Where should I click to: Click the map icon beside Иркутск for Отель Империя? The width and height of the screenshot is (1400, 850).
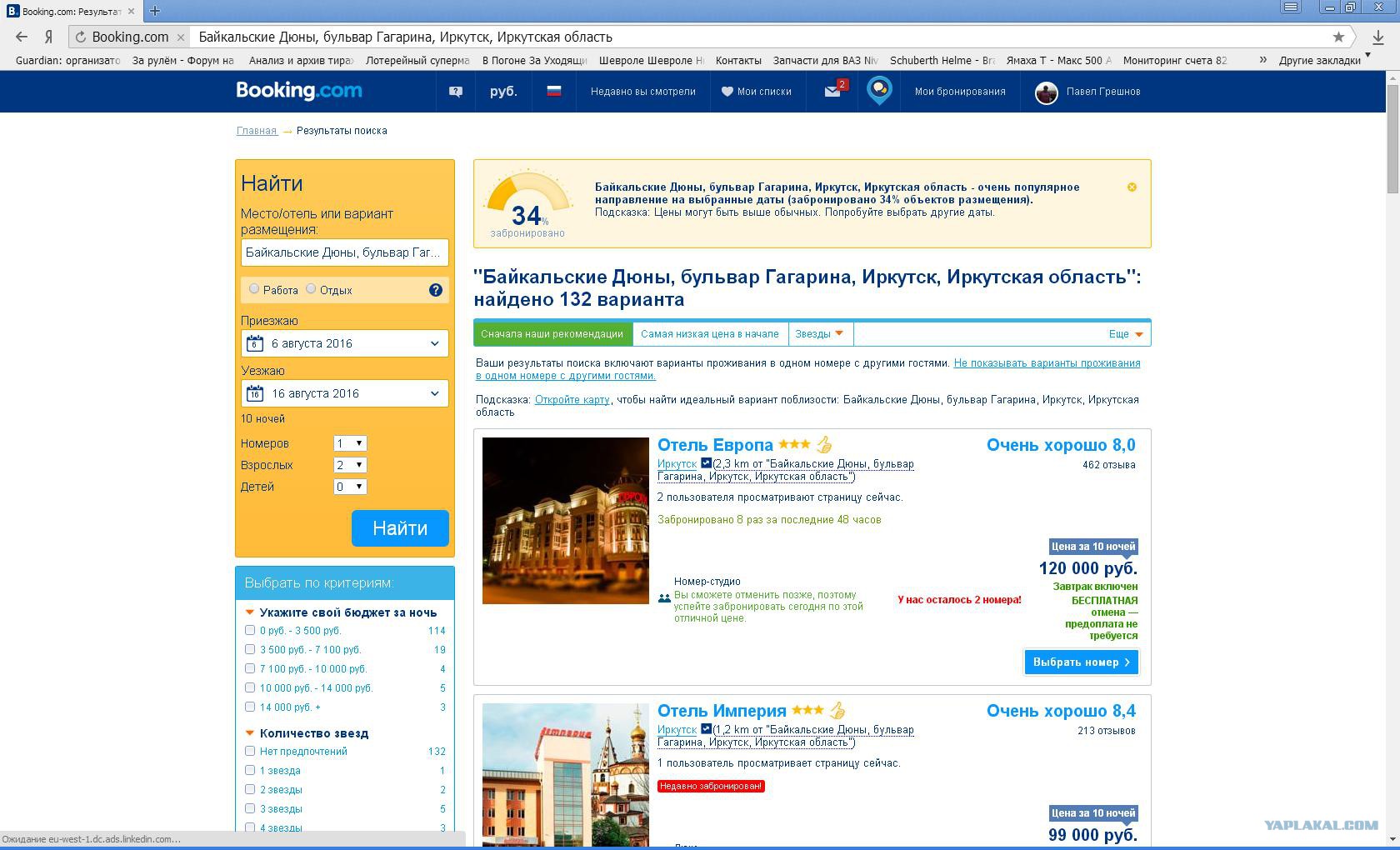click(706, 729)
